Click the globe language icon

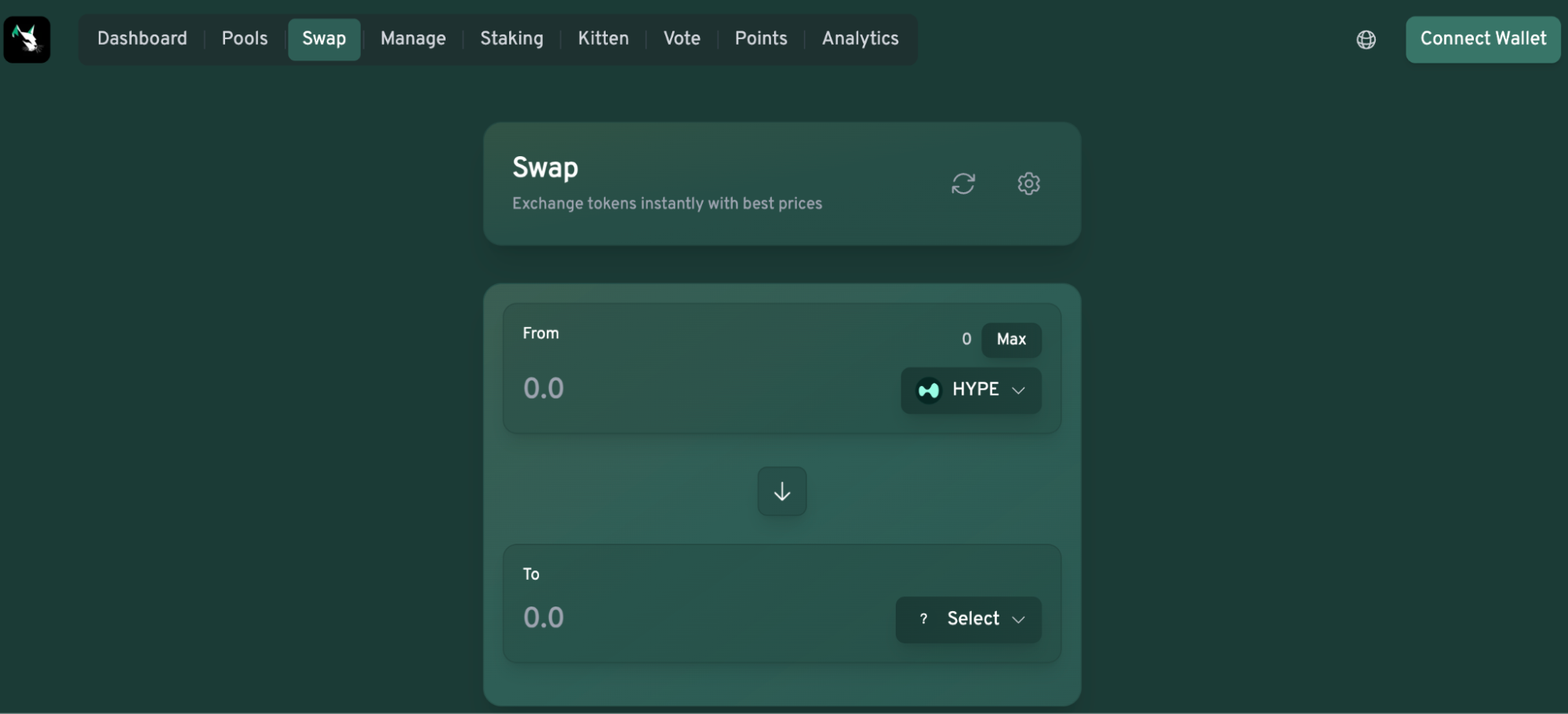pos(1366,40)
